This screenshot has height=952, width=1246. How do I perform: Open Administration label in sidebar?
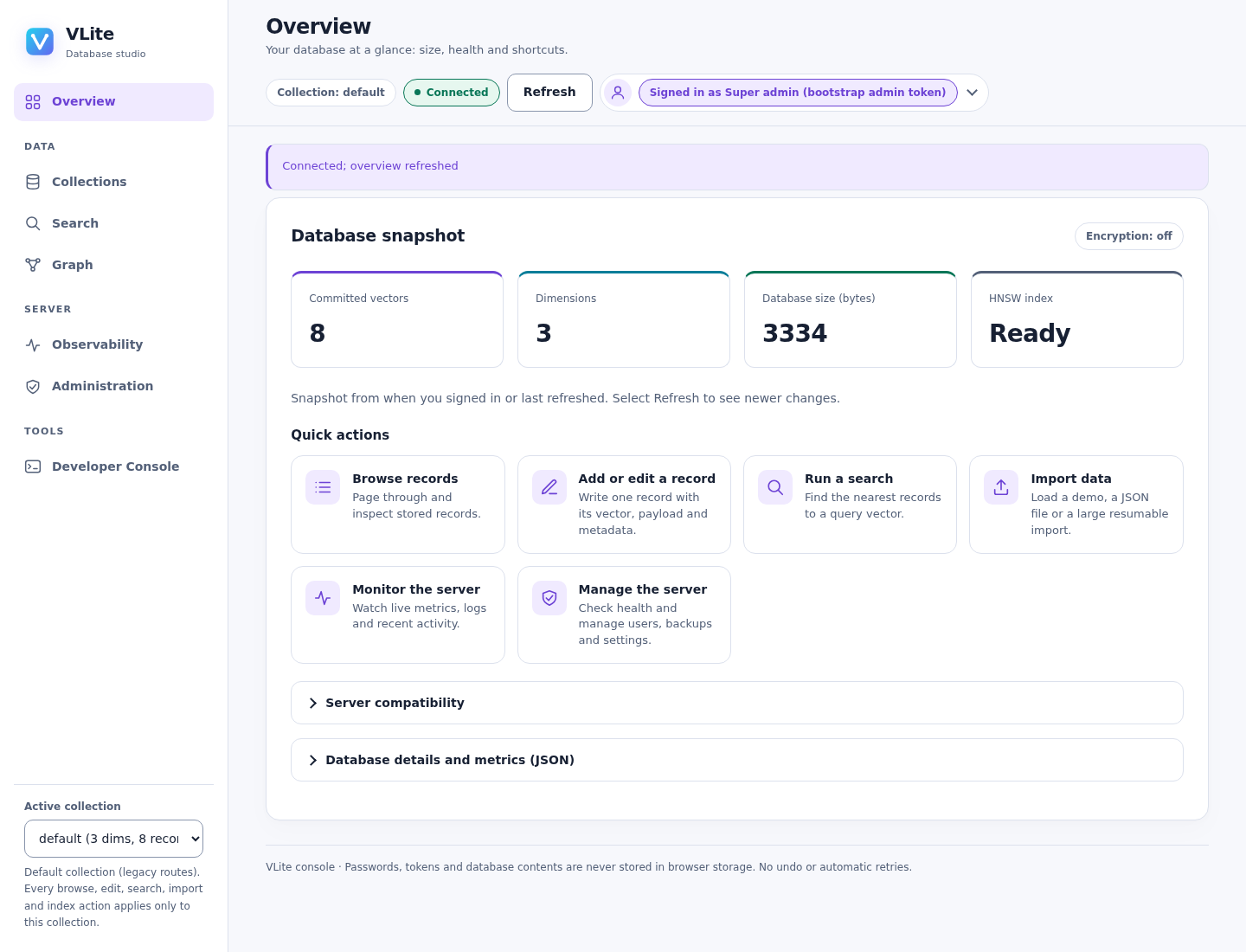point(102,386)
